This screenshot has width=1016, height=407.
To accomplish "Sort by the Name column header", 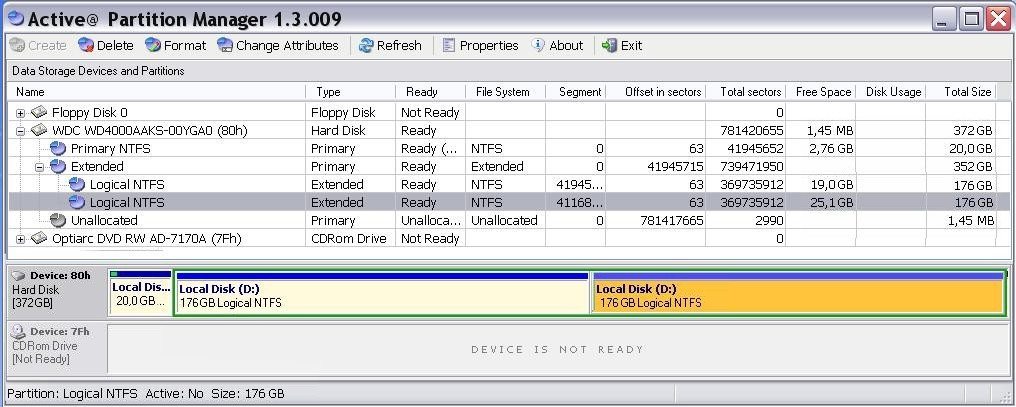I will click(156, 92).
